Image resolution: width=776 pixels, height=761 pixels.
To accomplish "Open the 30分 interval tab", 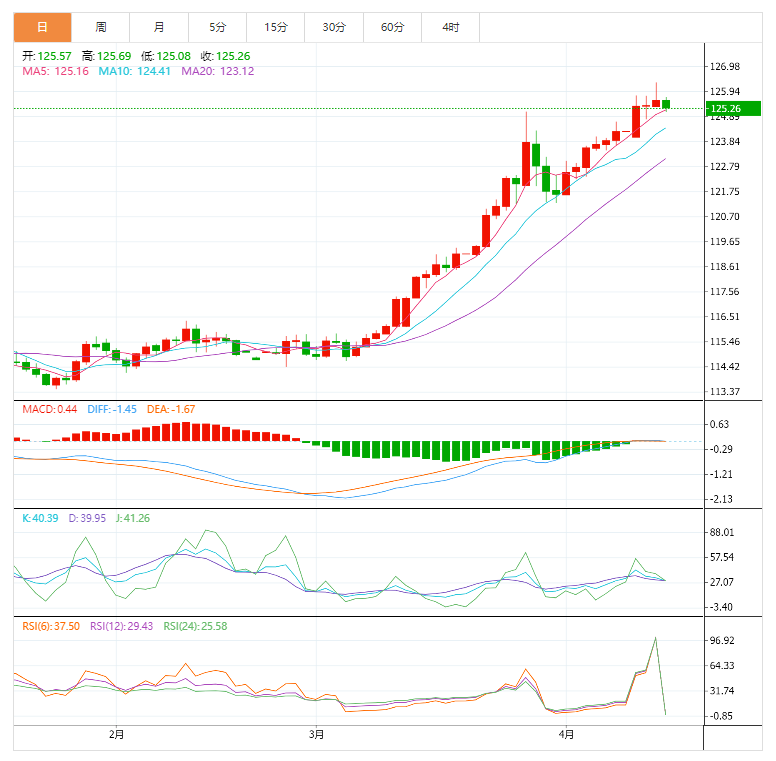I will (x=334, y=27).
